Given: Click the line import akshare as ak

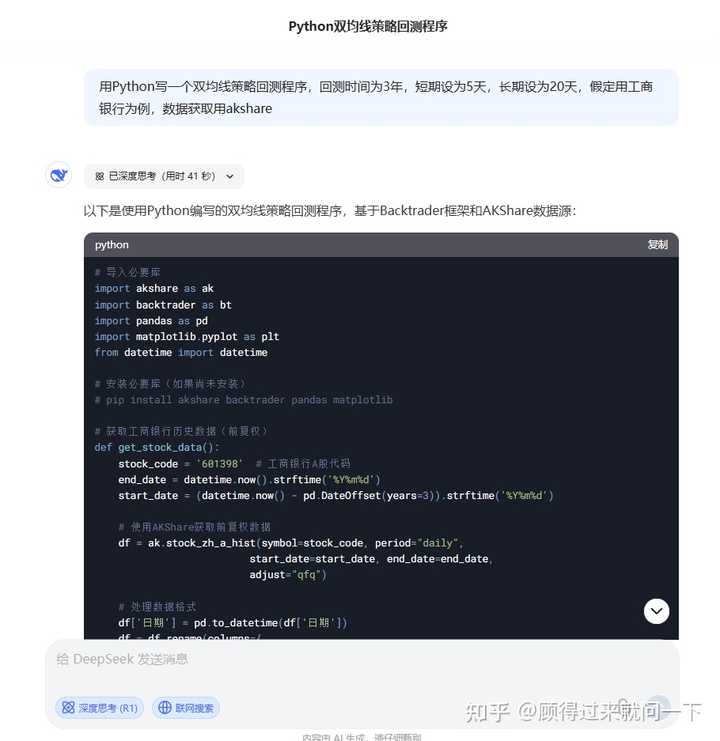Looking at the screenshot, I should (x=154, y=288).
